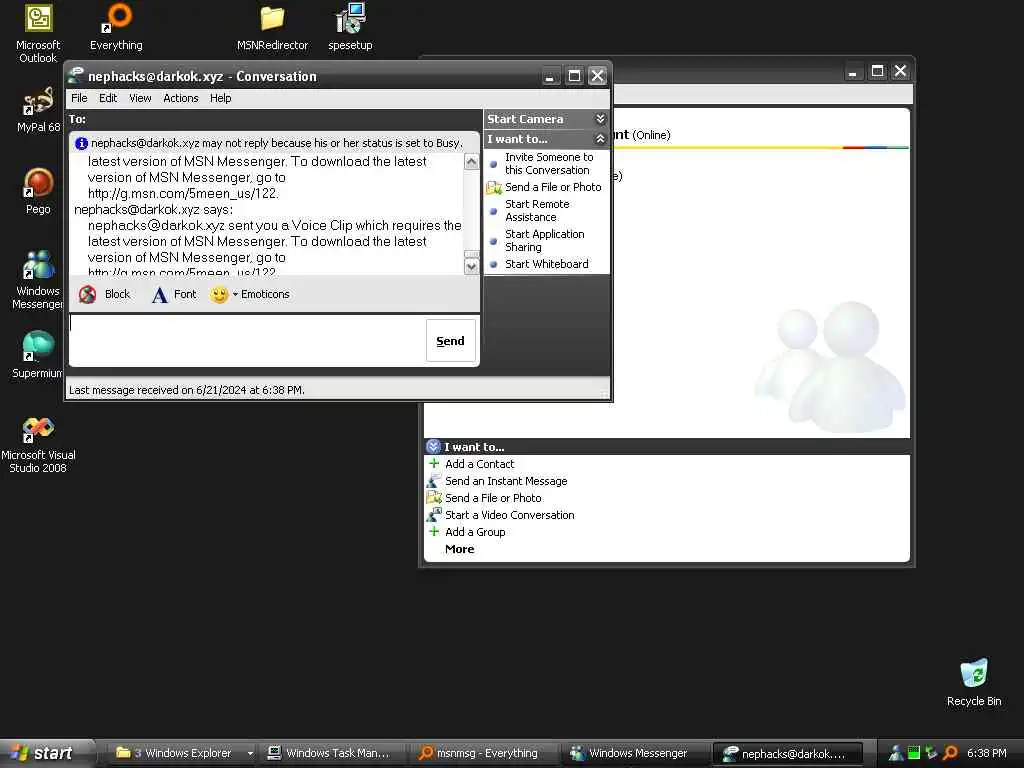This screenshot has width=1024, height=768.
Task: Click Start Application Sharing link
Action: point(545,240)
